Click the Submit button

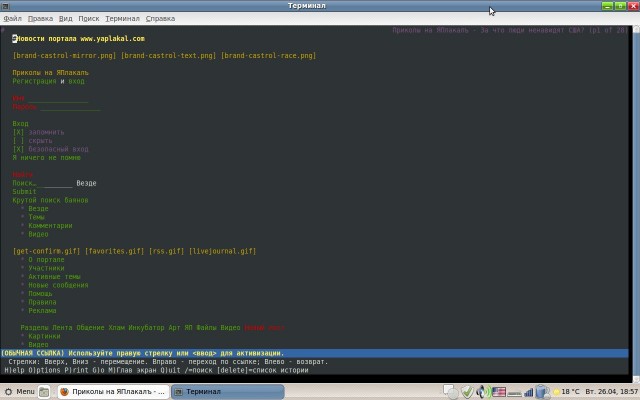(24, 192)
